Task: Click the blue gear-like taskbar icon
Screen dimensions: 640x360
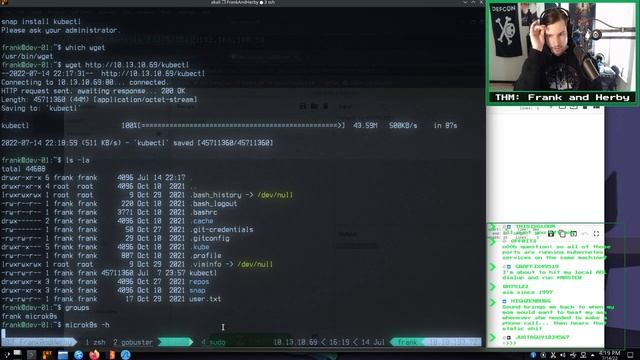Action: [78, 355]
